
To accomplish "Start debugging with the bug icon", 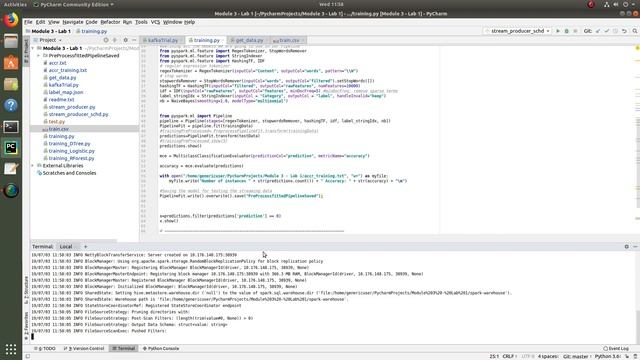I will click(x=567, y=31).
